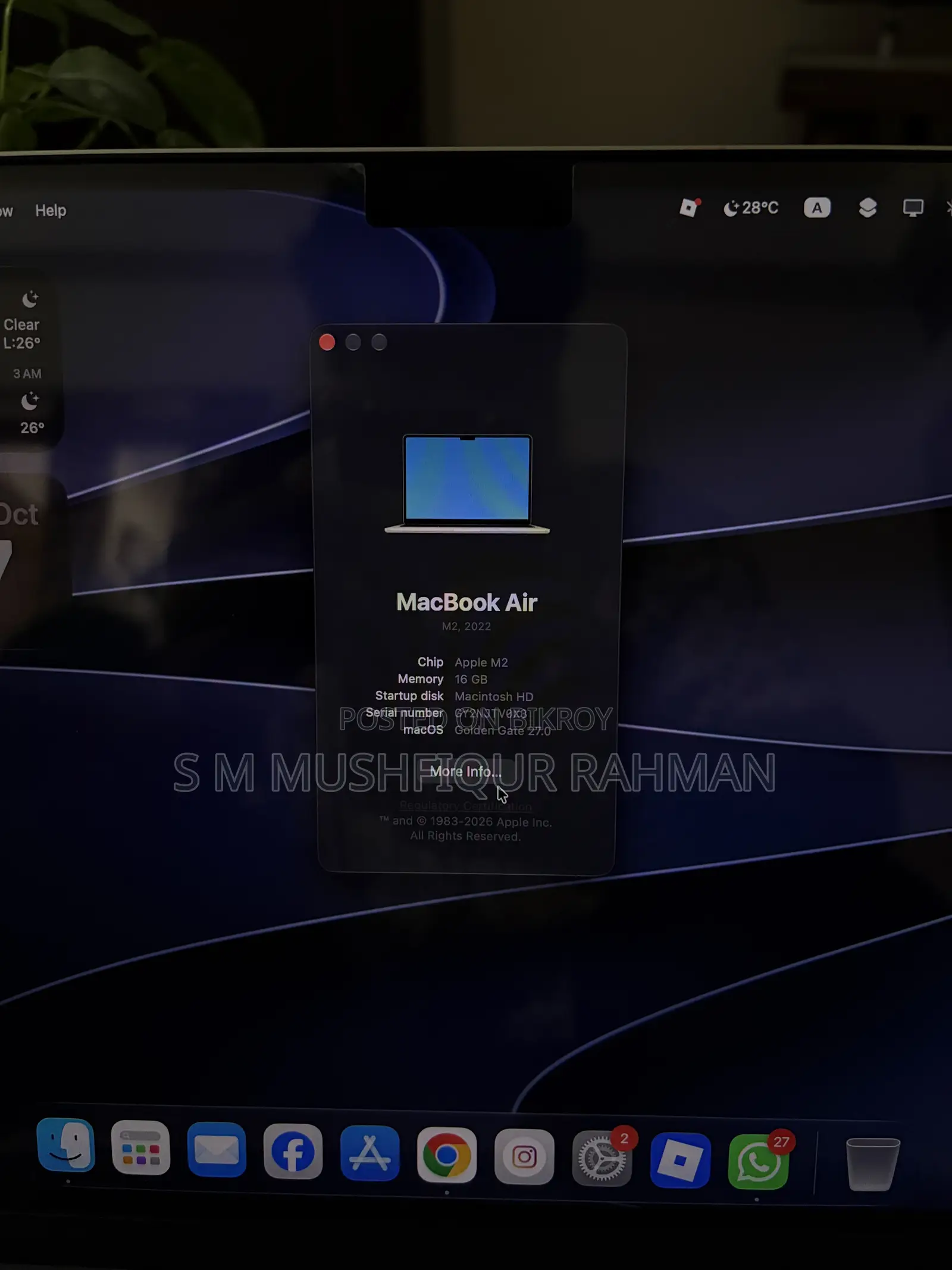
Task: Select the 'Macintosh HD' startup disk value
Action: [x=494, y=696]
